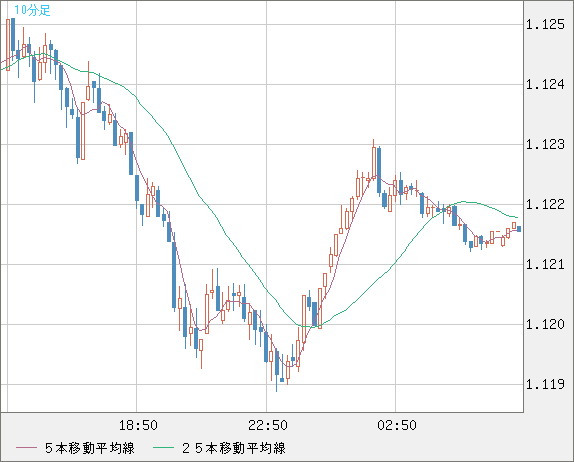This screenshot has width=574, height=462.
Task: Click the 1.124 price axis label
Action: pos(545,85)
